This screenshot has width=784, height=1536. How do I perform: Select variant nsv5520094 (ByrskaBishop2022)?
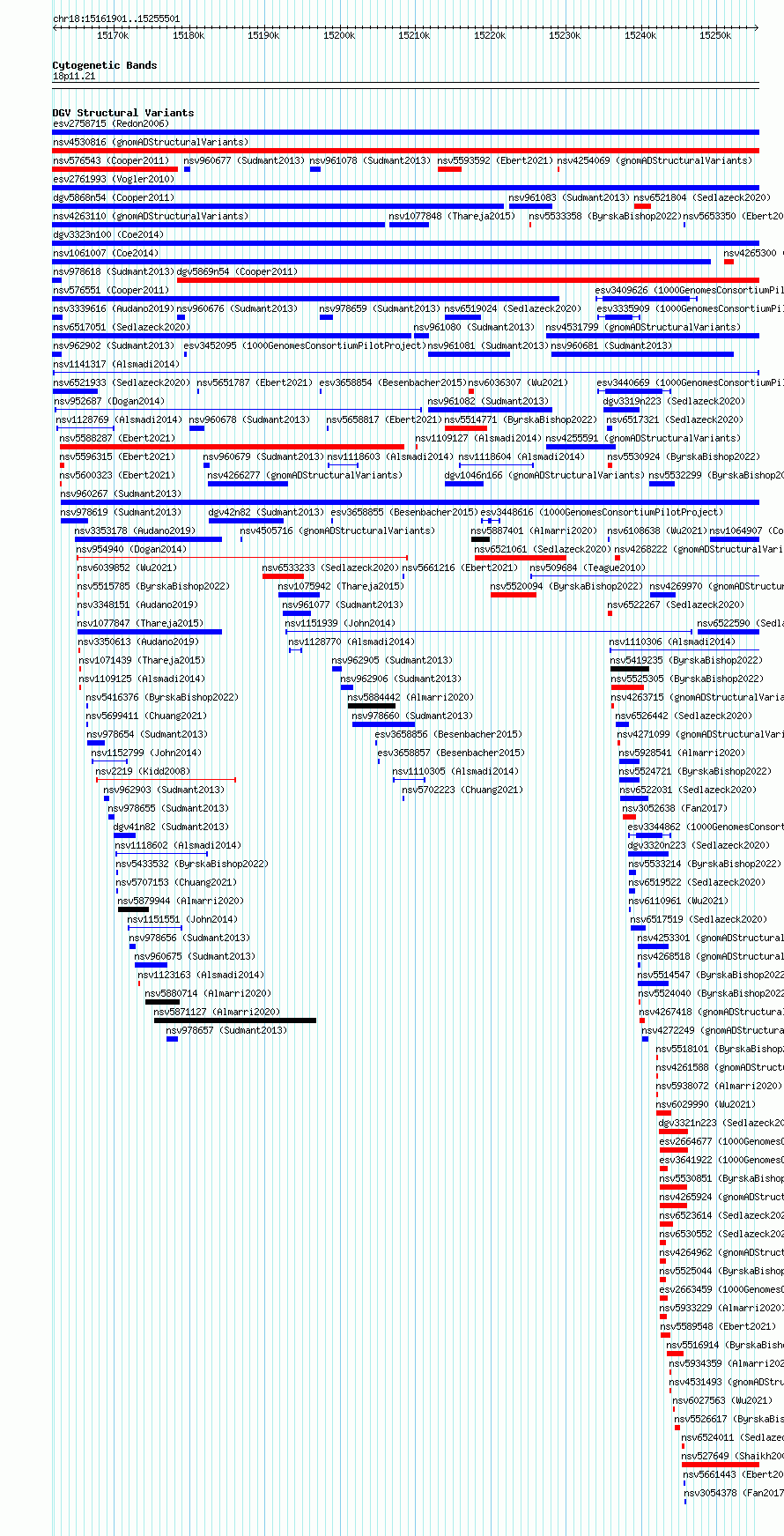tap(566, 586)
